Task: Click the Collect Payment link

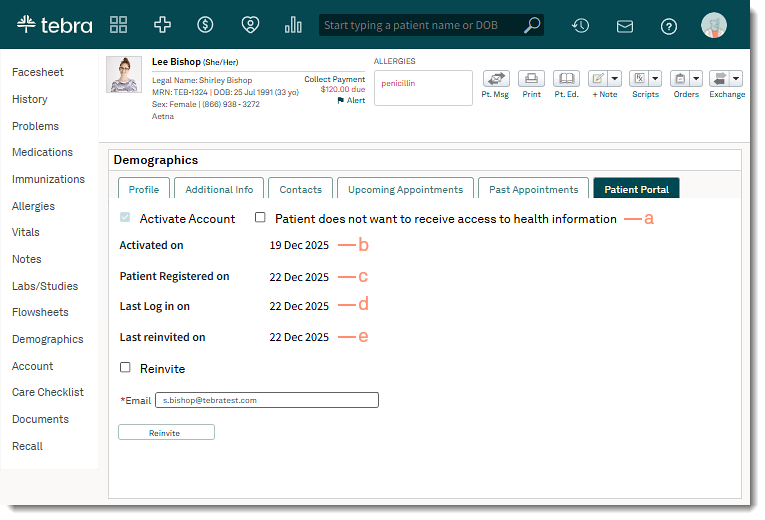Action: tap(335, 79)
